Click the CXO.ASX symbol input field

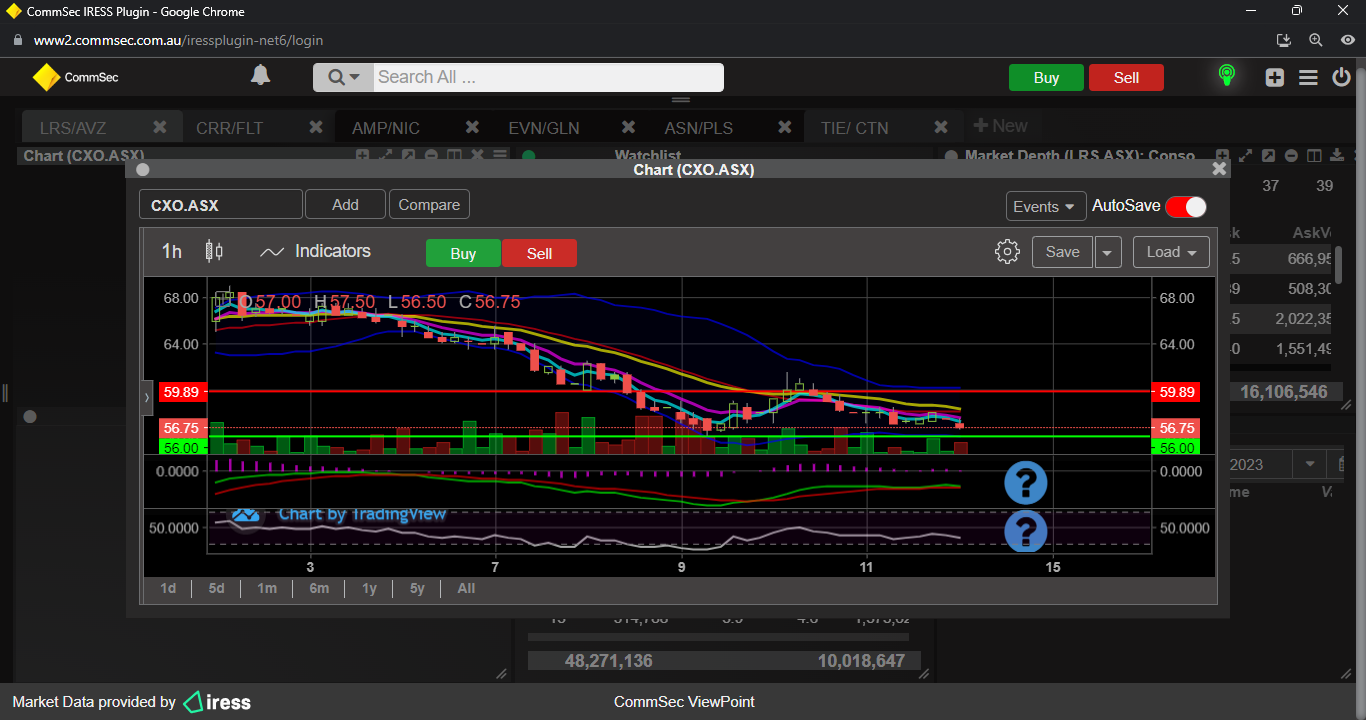click(220, 205)
